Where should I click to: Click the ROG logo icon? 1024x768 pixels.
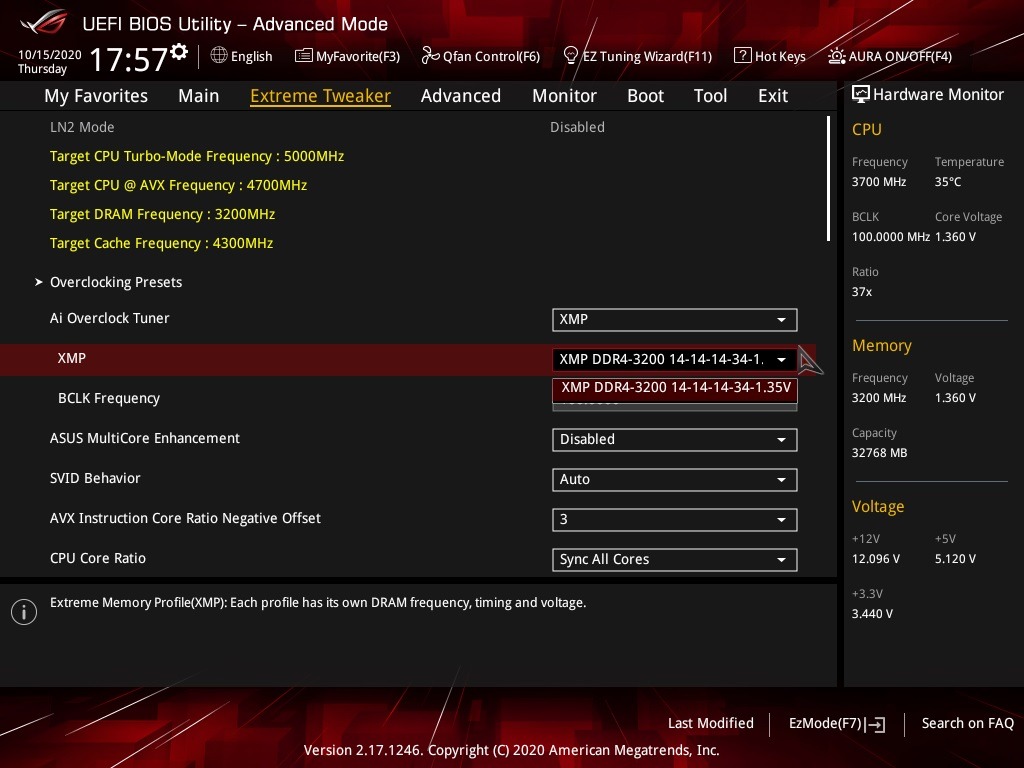coord(43,23)
